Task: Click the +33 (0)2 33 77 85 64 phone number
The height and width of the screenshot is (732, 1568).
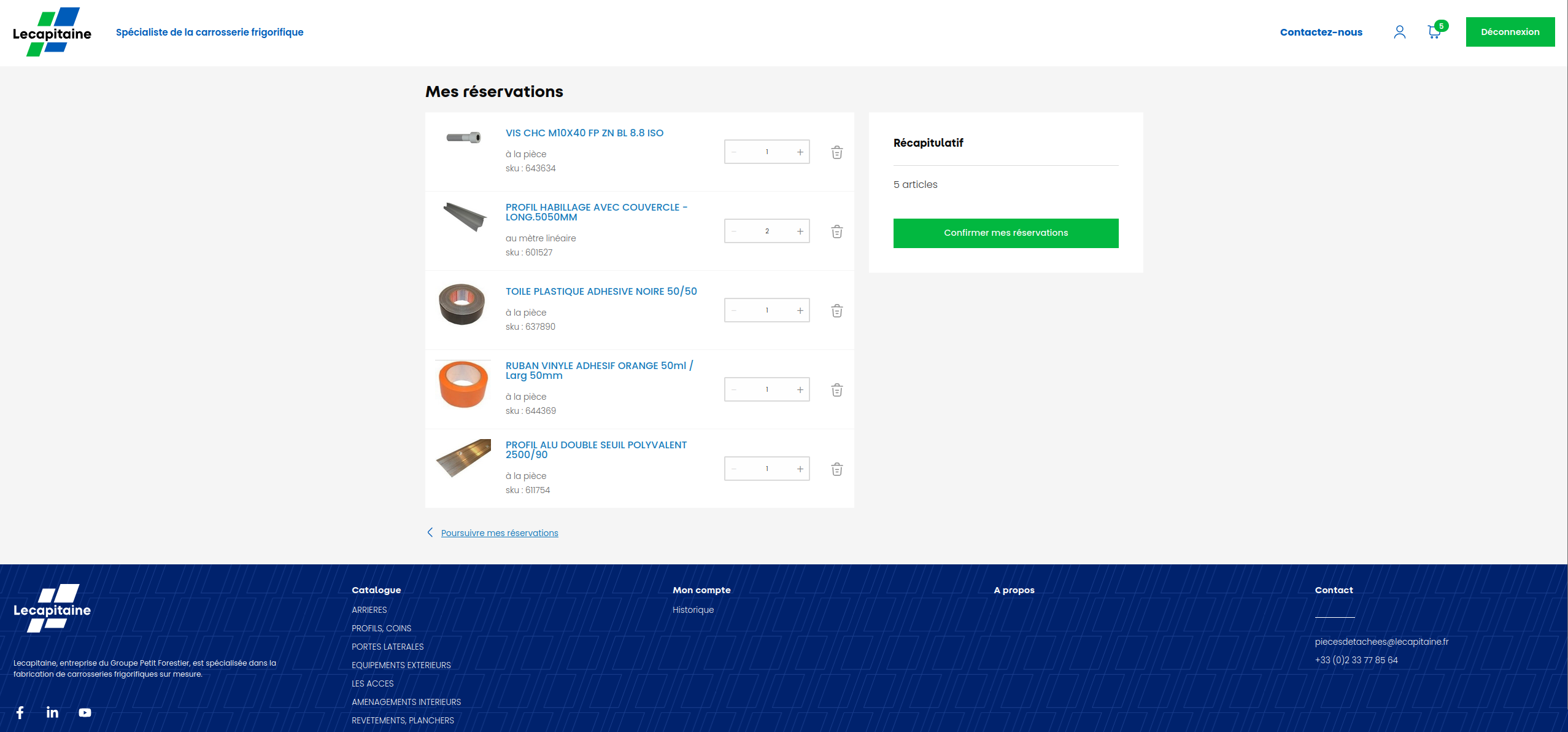Action: coord(1356,660)
